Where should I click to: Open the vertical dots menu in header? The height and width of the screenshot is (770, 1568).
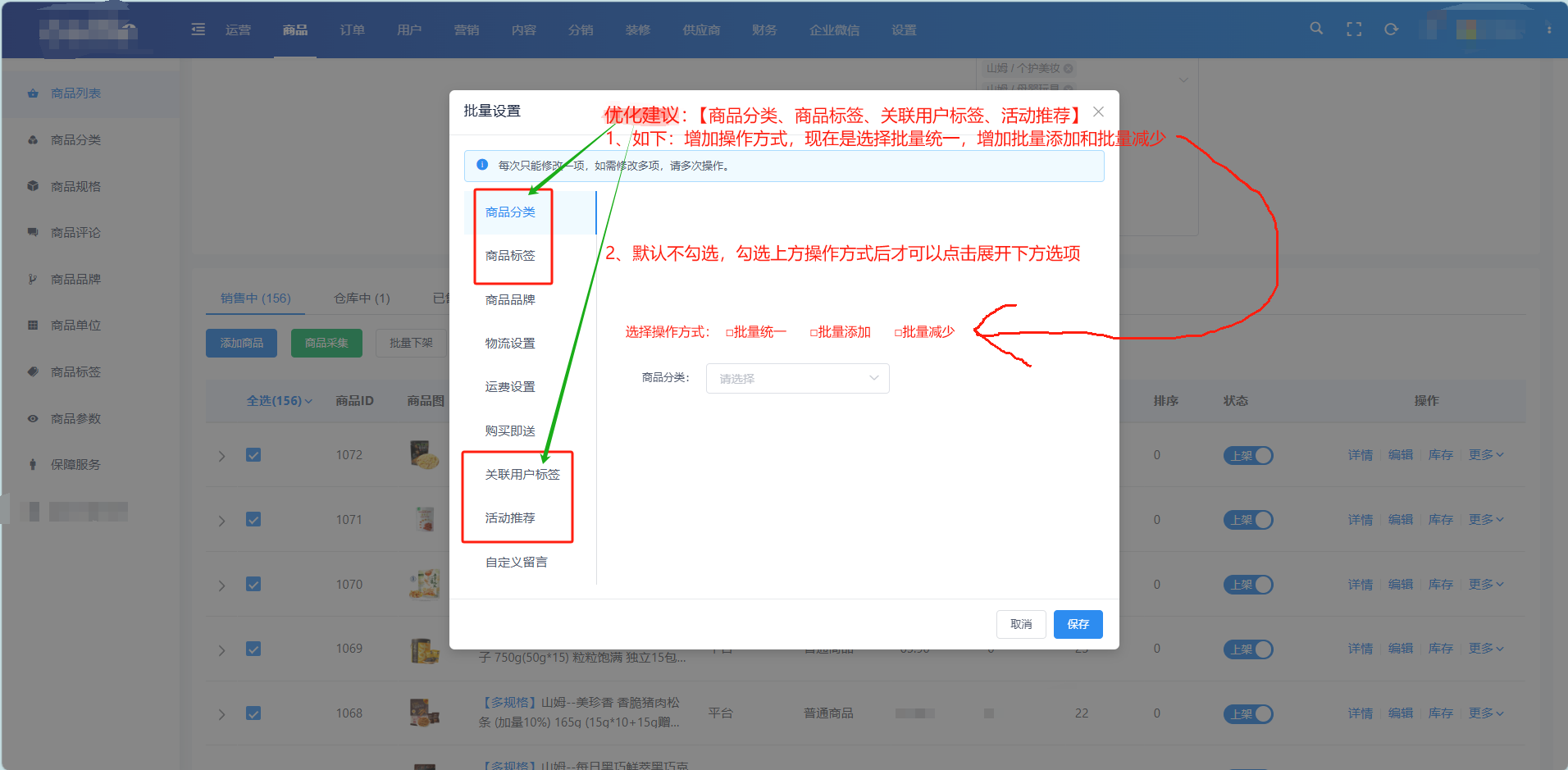pos(1549,30)
